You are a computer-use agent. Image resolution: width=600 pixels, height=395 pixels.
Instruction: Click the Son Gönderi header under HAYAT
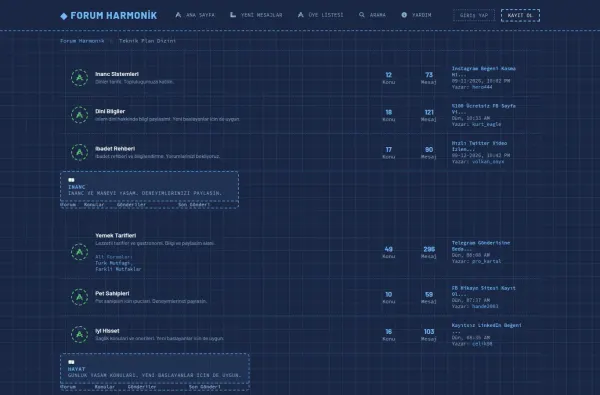coord(205,387)
